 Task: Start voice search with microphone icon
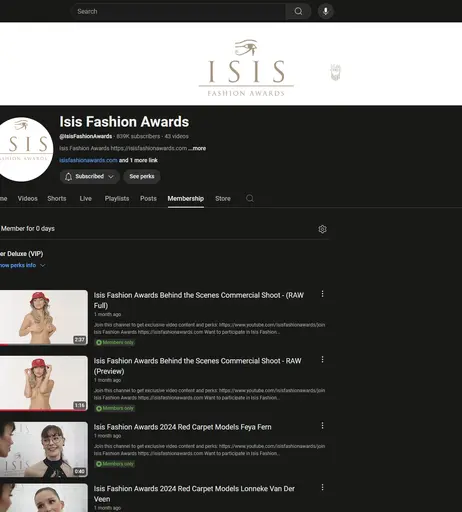[326, 11]
